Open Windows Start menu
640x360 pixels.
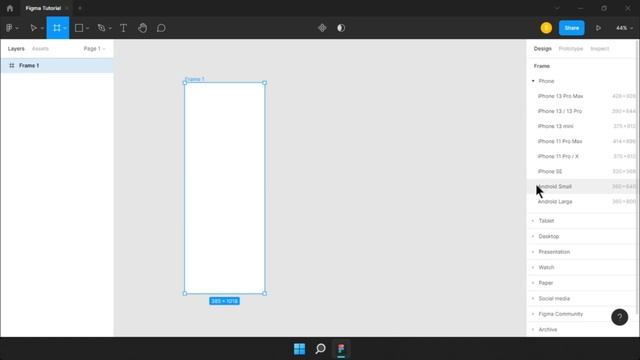[300, 349]
